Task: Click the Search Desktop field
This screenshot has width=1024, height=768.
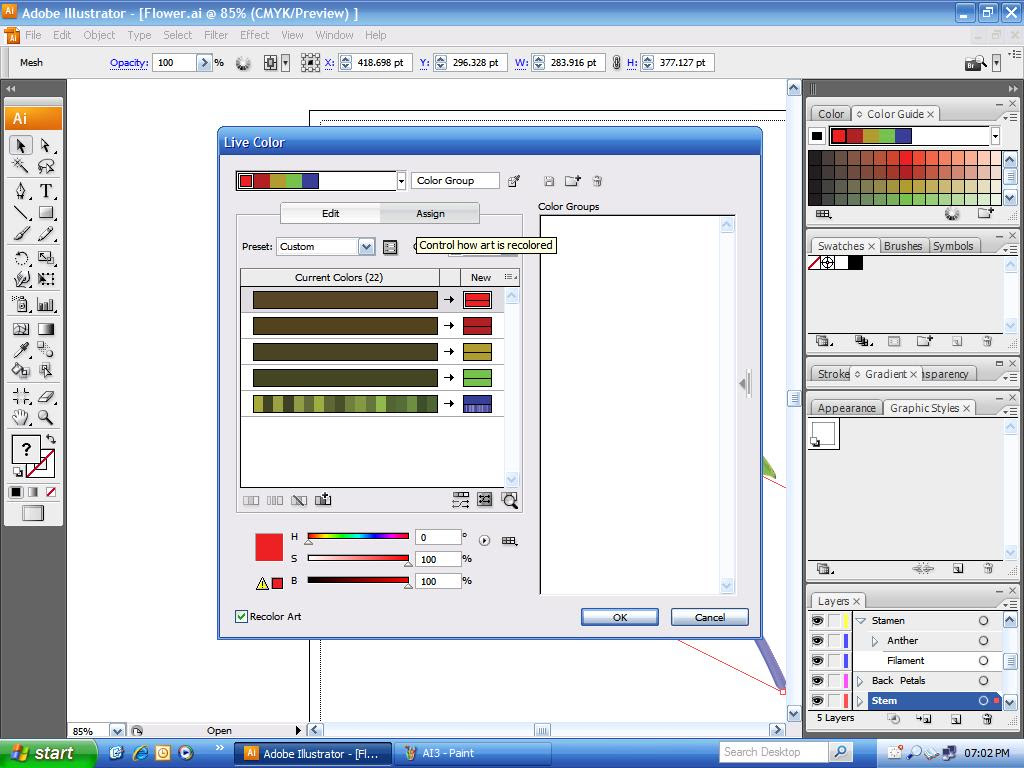Action: point(774,752)
